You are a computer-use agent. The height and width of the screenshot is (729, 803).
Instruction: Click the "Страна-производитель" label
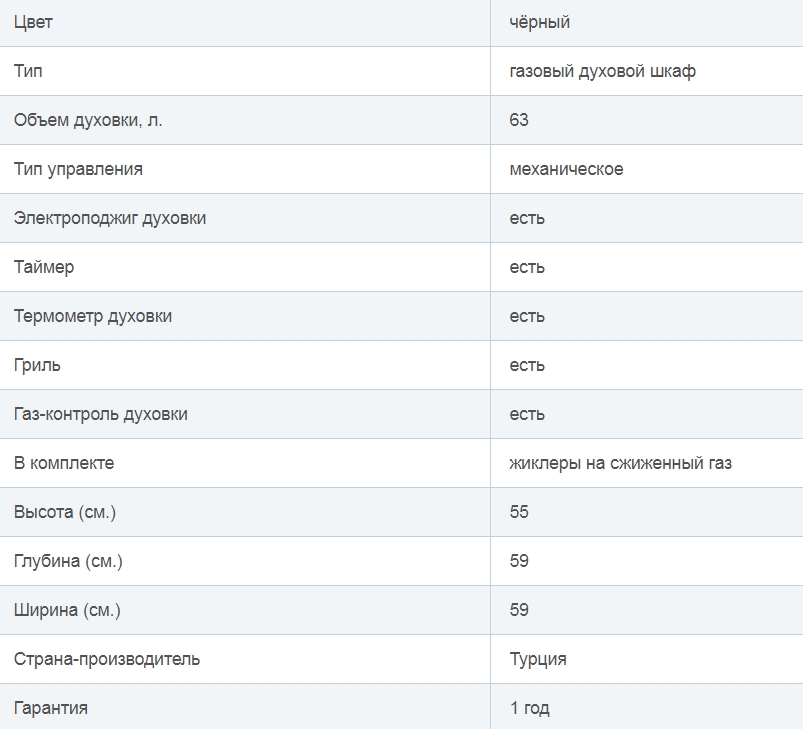pyautogui.click(x=107, y=659)
